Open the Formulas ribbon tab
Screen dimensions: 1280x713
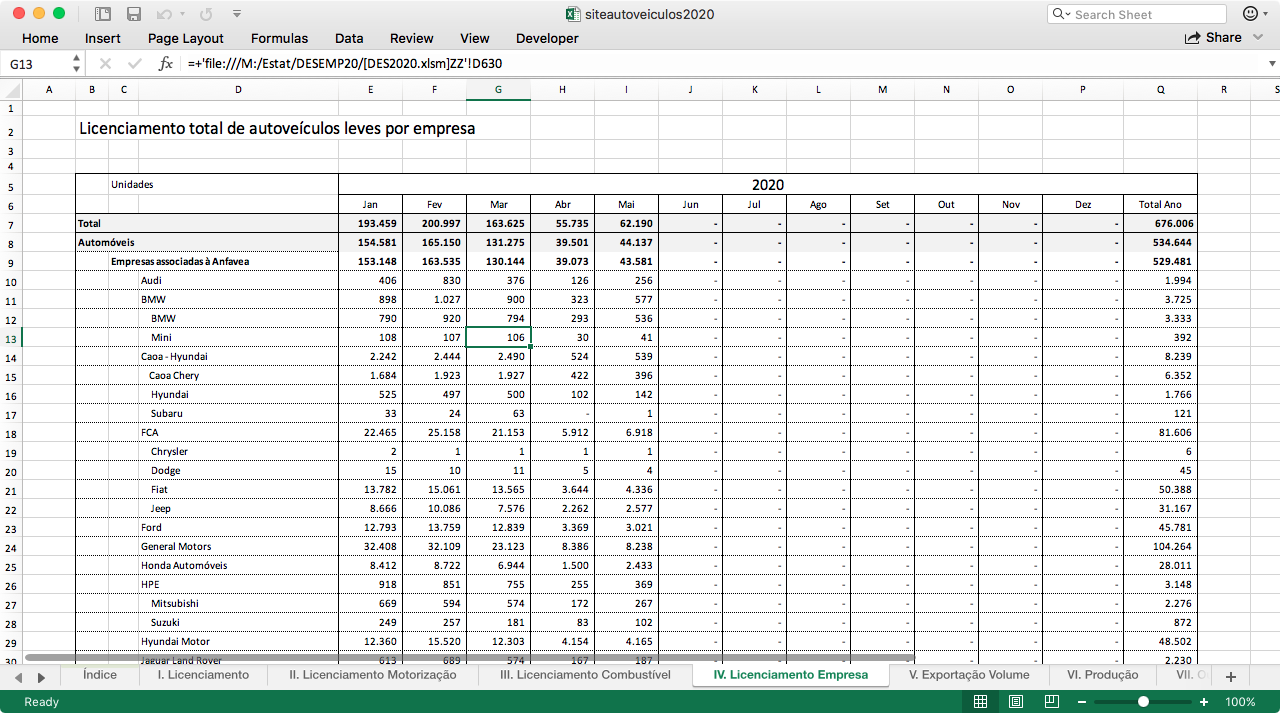pyautogui.click(x=279, y=38)
